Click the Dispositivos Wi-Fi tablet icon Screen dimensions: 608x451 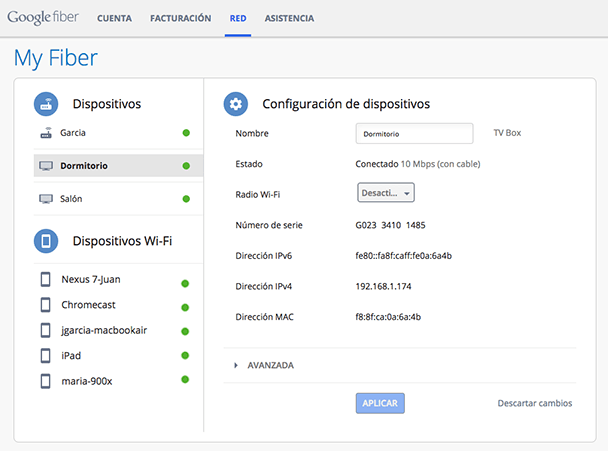46,241
